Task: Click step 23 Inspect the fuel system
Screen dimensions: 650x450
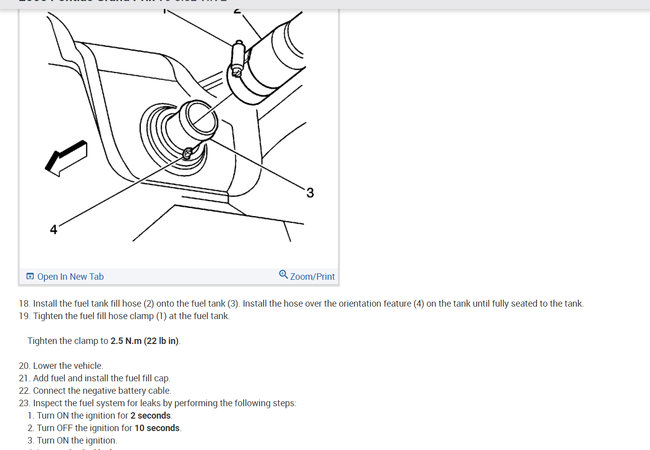Action: pyautogui.click(x=157, y=403)
